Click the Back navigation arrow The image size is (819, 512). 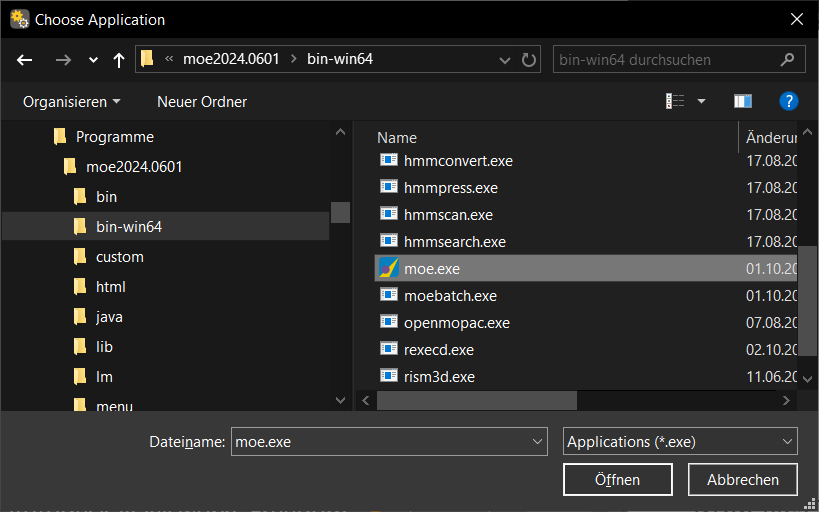[25, 60]
